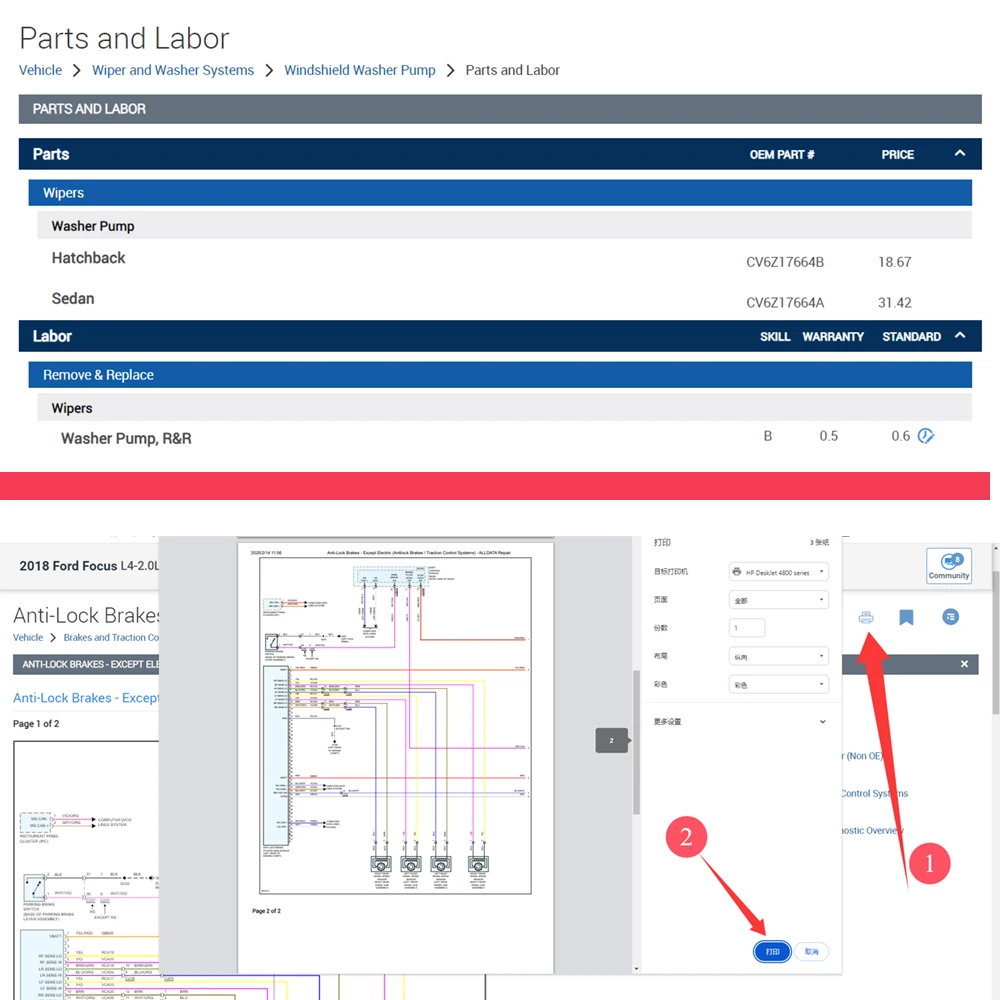This screenshot has width=1000, height=1000.
Task: Click the price 18.67
Action: tap(894, 262)
